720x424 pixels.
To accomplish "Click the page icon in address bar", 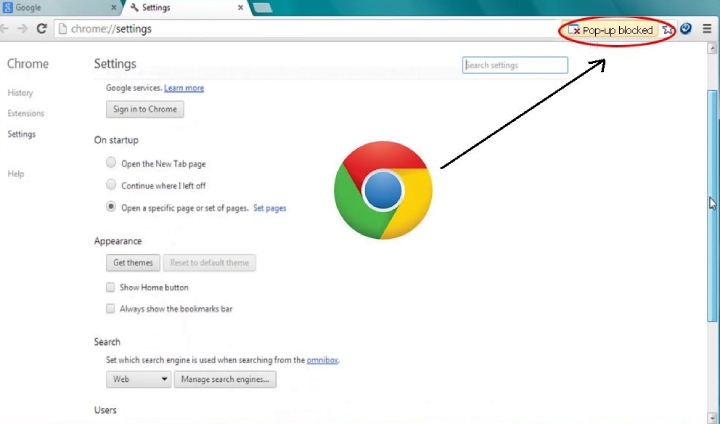I will coord(62,29).
